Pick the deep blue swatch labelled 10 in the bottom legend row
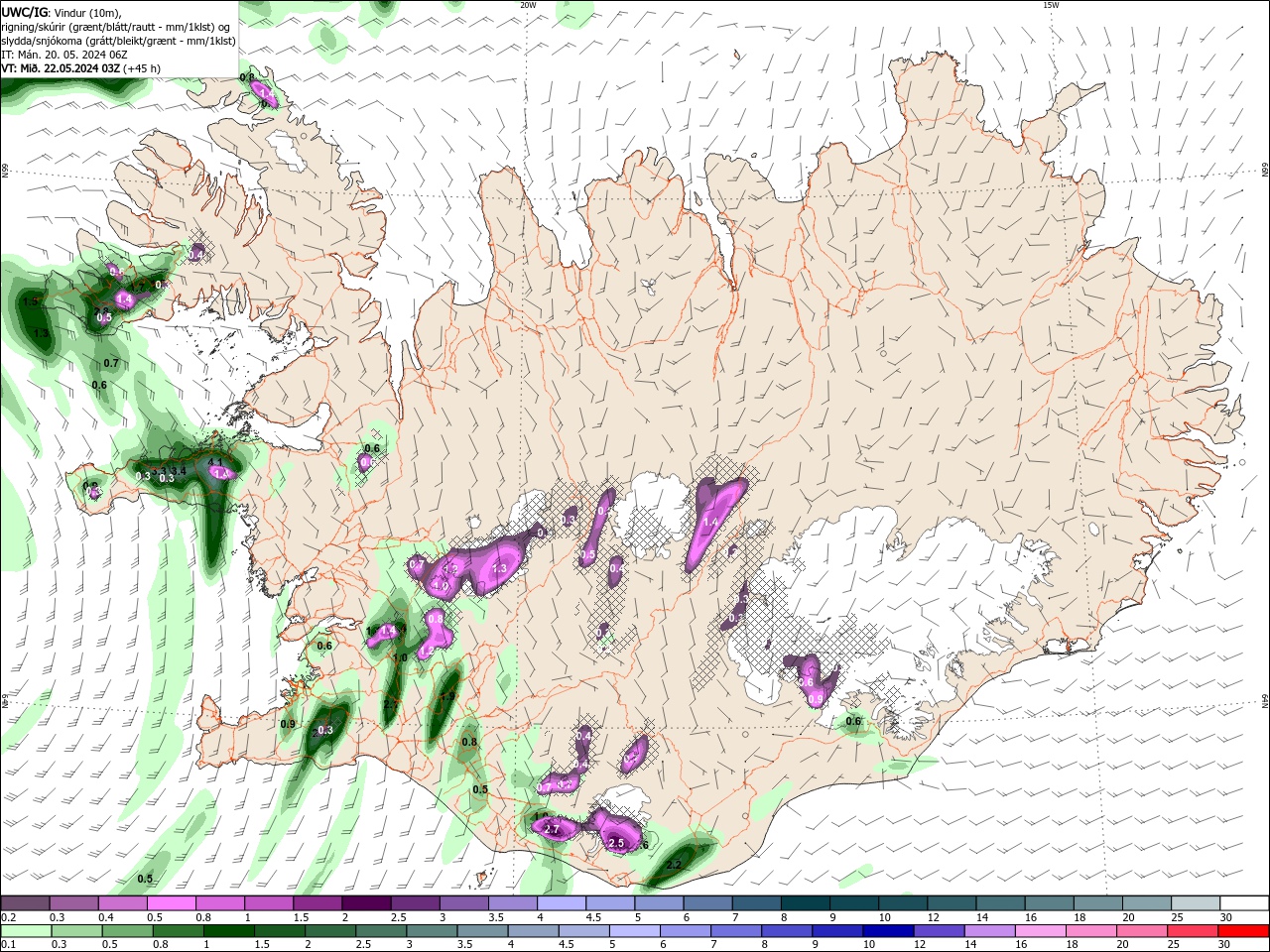The image size is (1270, 952). pos(888,931)
